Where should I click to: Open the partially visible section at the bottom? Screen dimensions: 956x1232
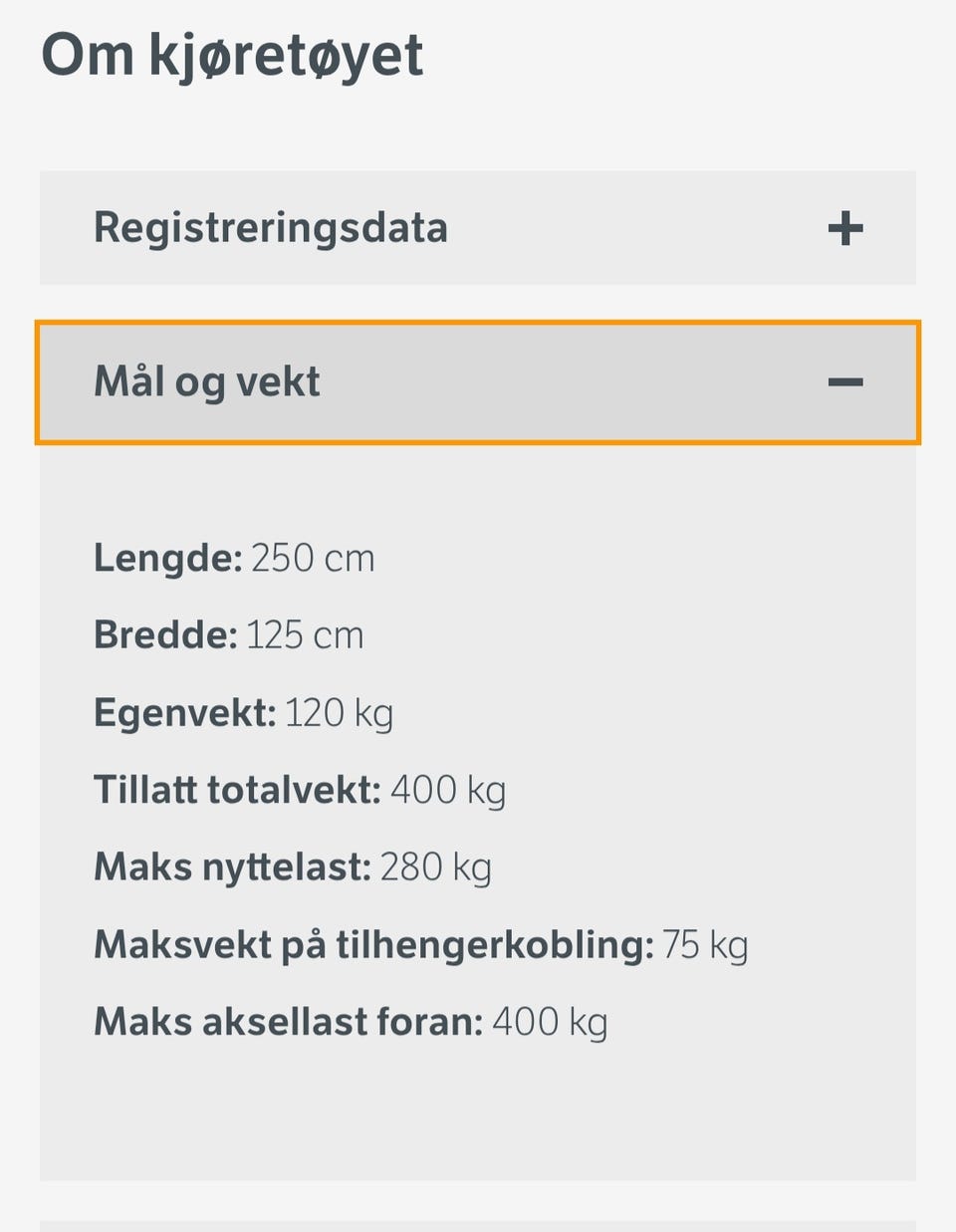click(x=478, y=1225)
